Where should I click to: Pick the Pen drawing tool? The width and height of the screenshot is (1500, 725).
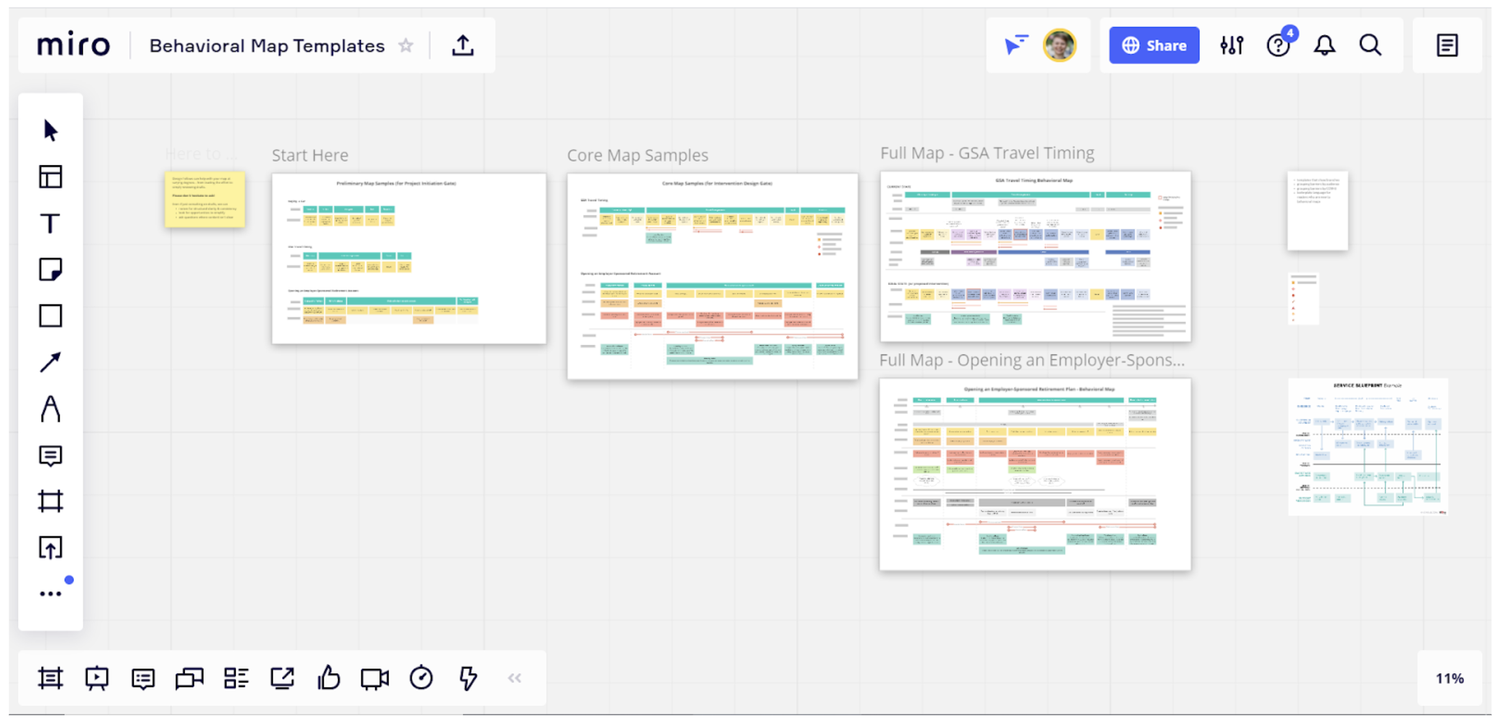50,409
